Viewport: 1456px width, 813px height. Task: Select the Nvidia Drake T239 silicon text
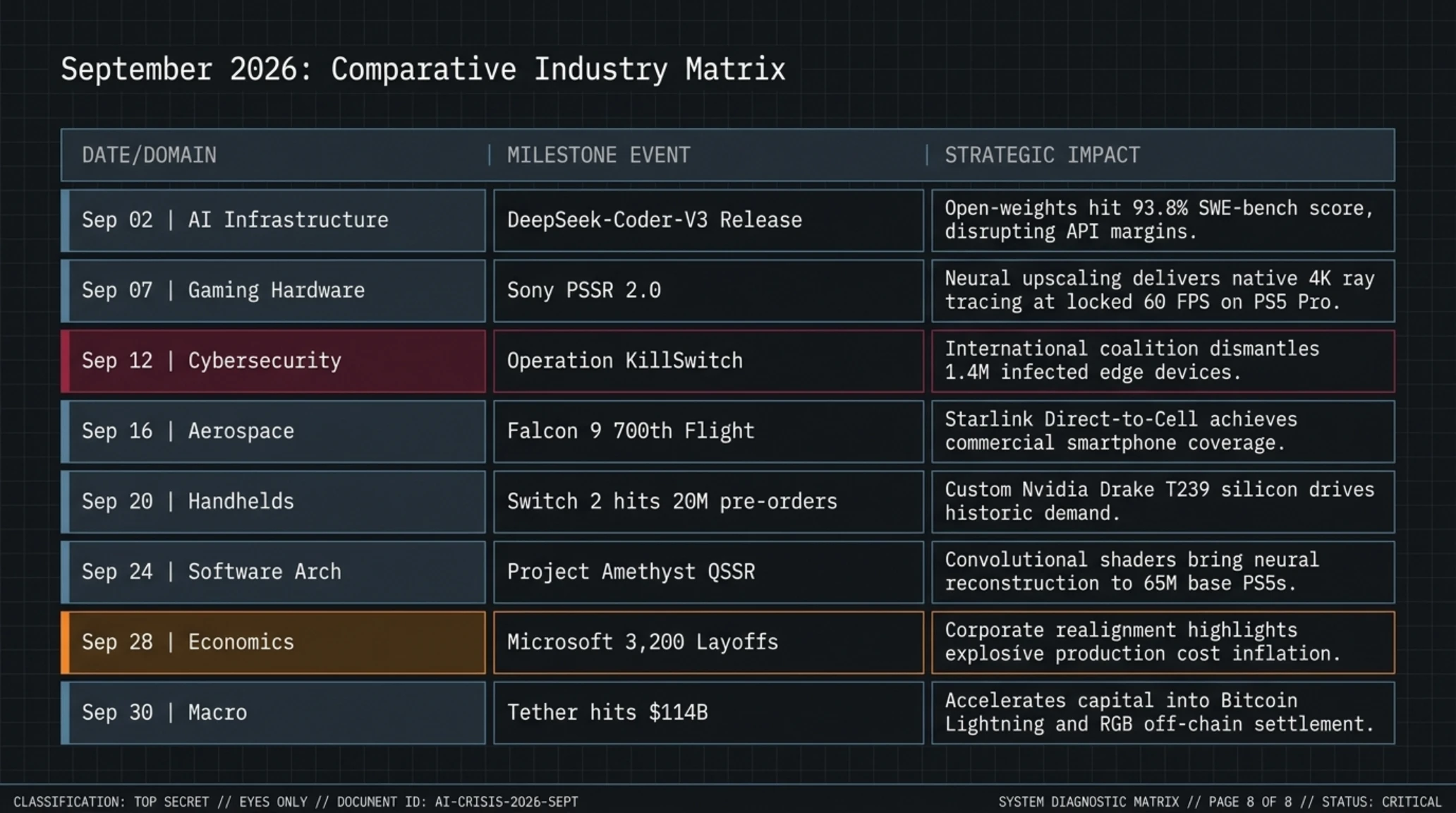(1160, 502)
